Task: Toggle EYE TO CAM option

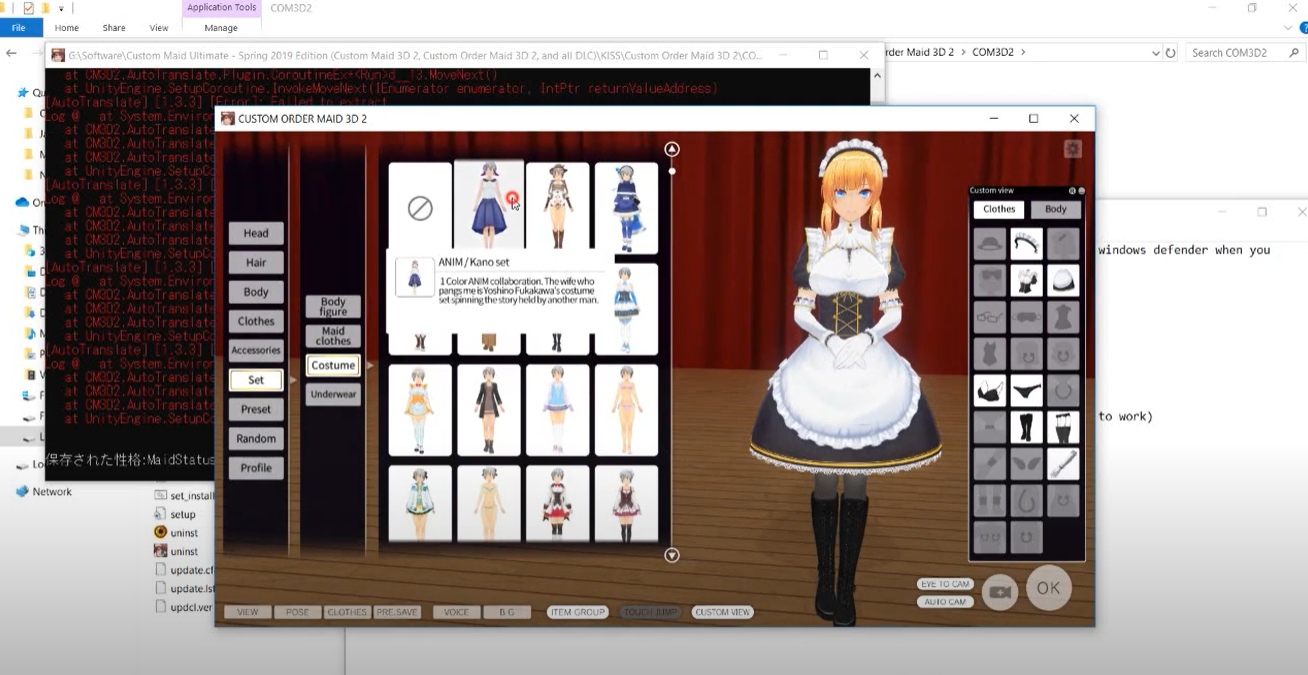Action: 945,584
